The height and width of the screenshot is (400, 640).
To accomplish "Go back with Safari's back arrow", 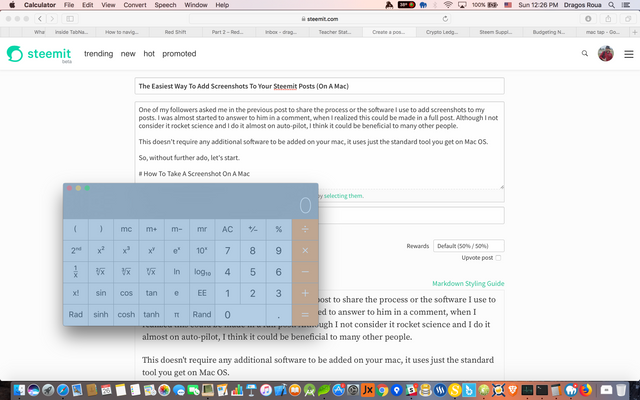I will (x=40, y=19).
